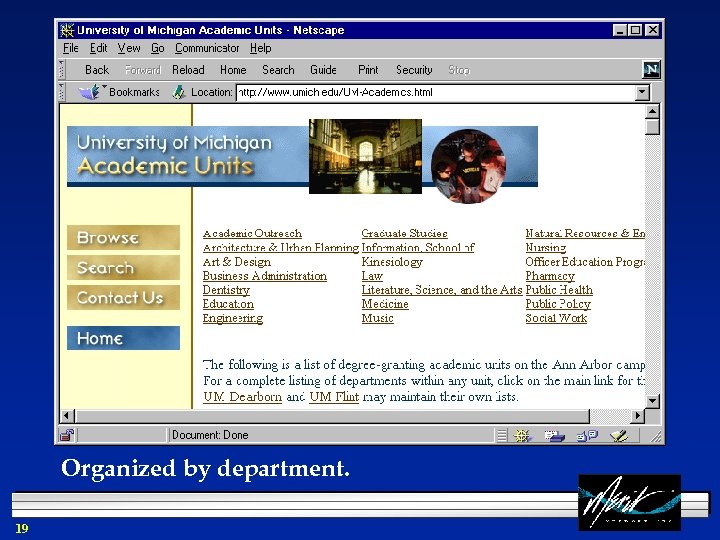Screen dimensions: 720x540
Task: Open the Bookmarks icon menu
Action: click(x=90, y=92)
